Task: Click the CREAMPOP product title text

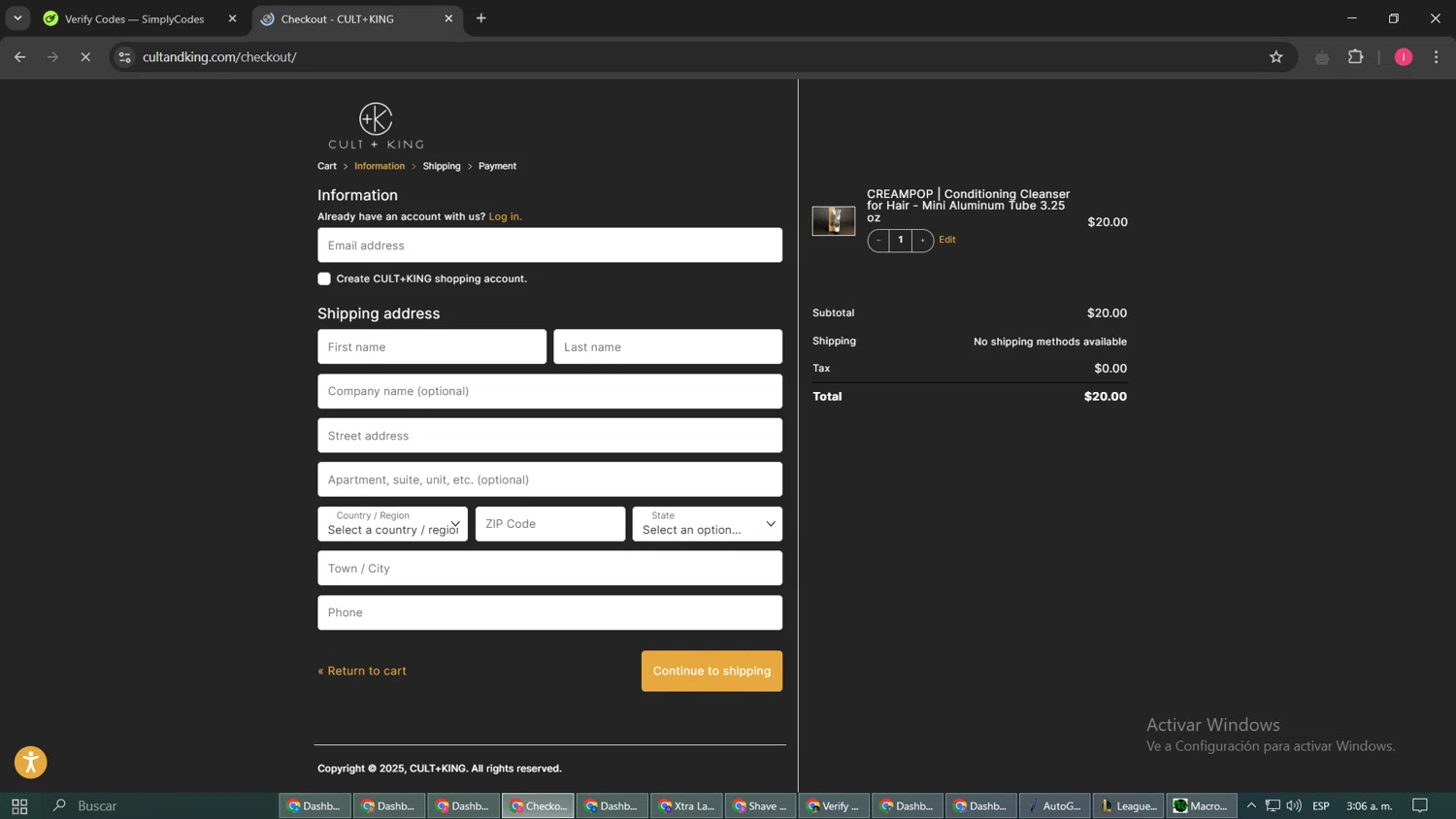Action: point(969,206)
